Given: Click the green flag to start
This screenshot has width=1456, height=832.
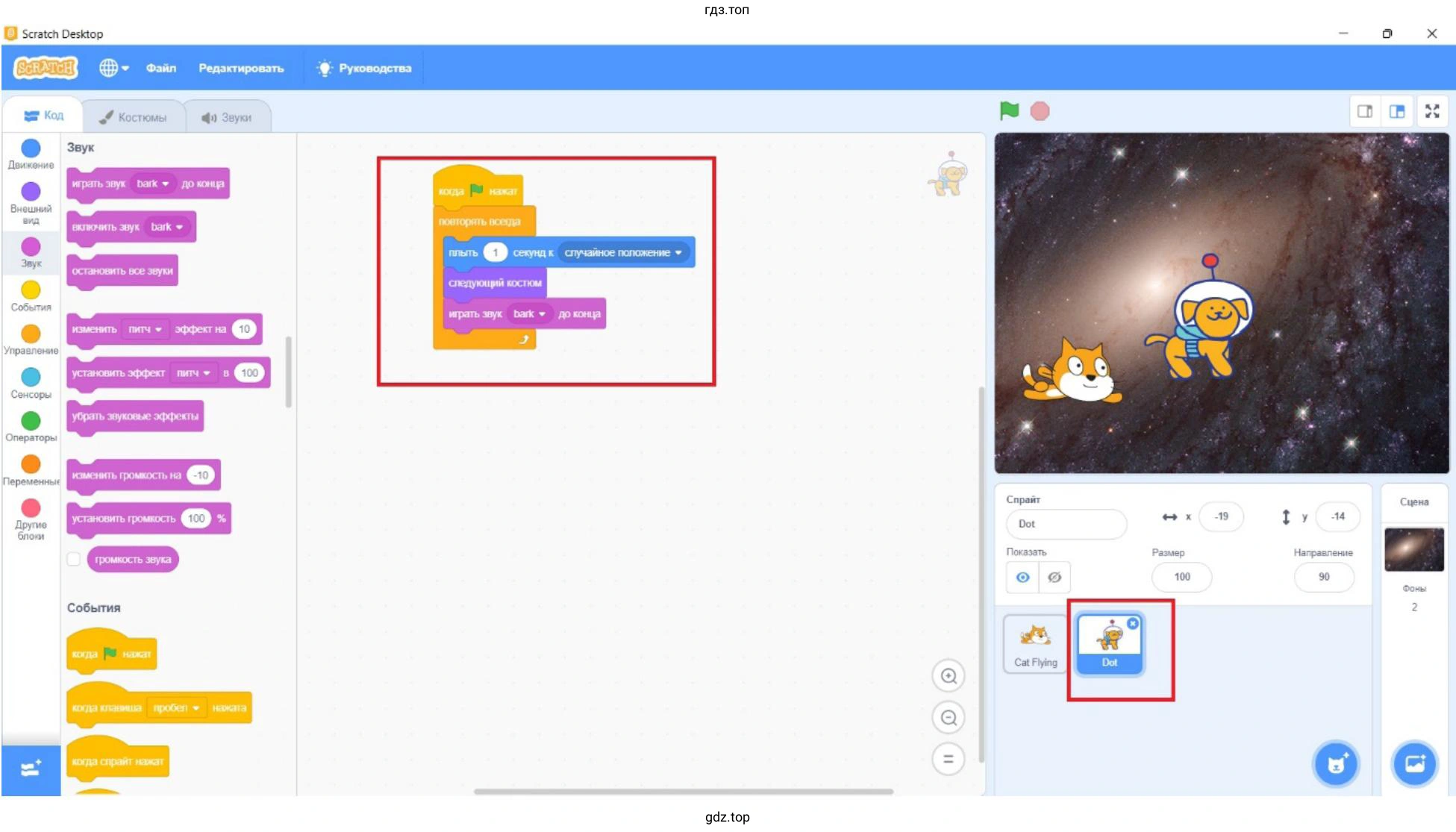Looking at the screenshot, I should [1008, 111].
